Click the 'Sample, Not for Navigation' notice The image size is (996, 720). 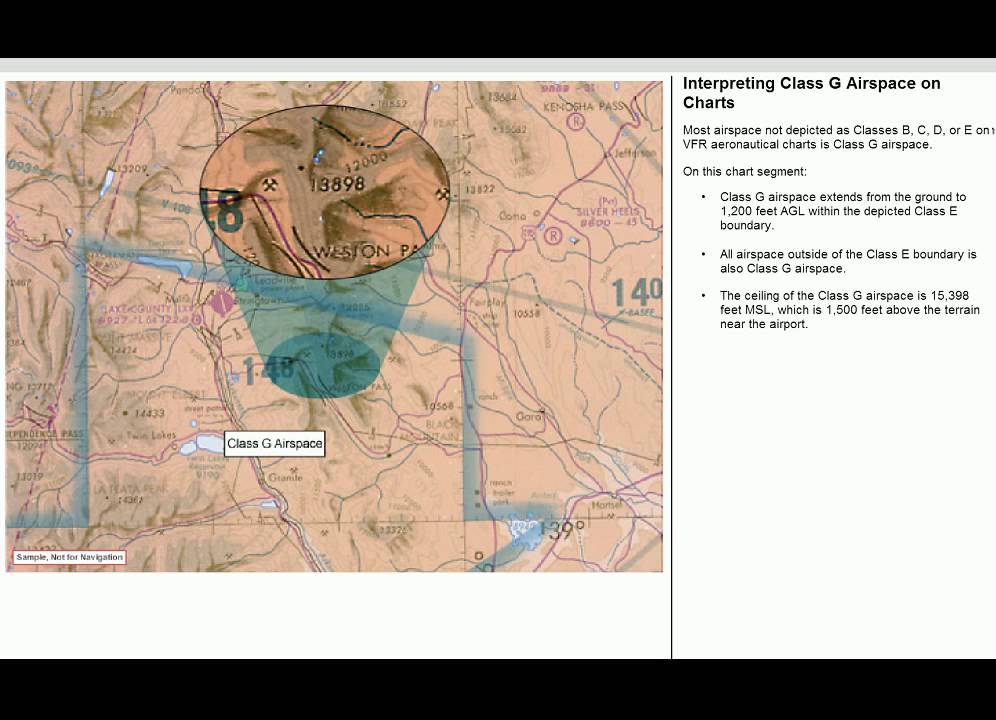70,557
